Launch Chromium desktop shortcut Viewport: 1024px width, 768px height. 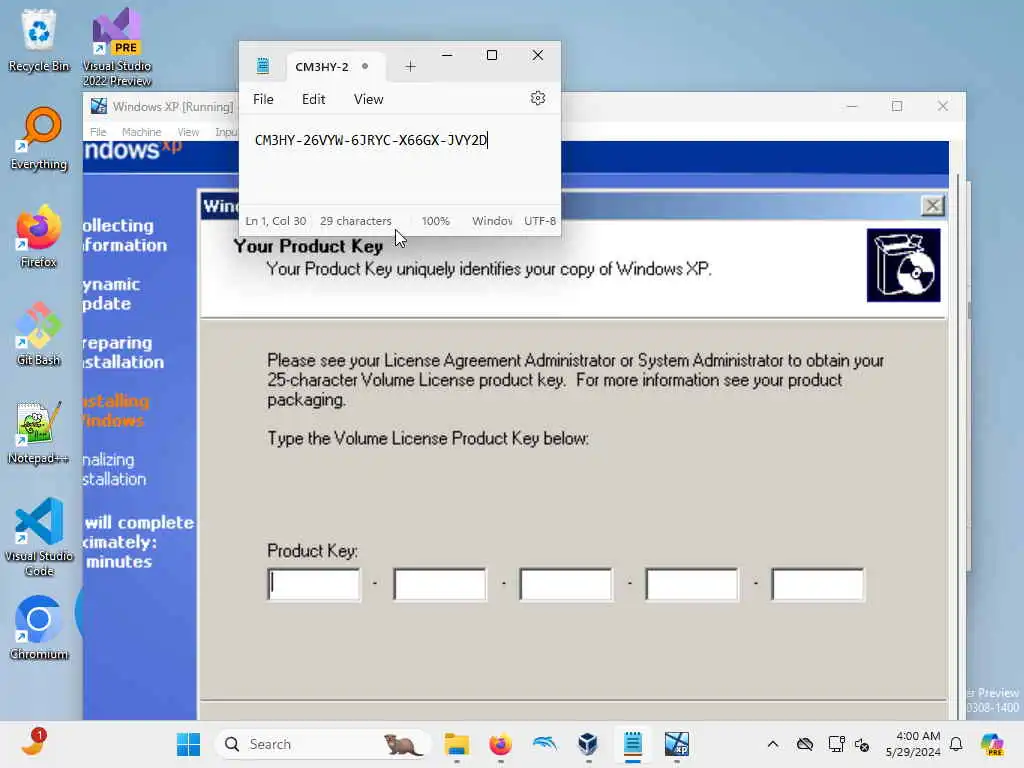tap(39, 628)
